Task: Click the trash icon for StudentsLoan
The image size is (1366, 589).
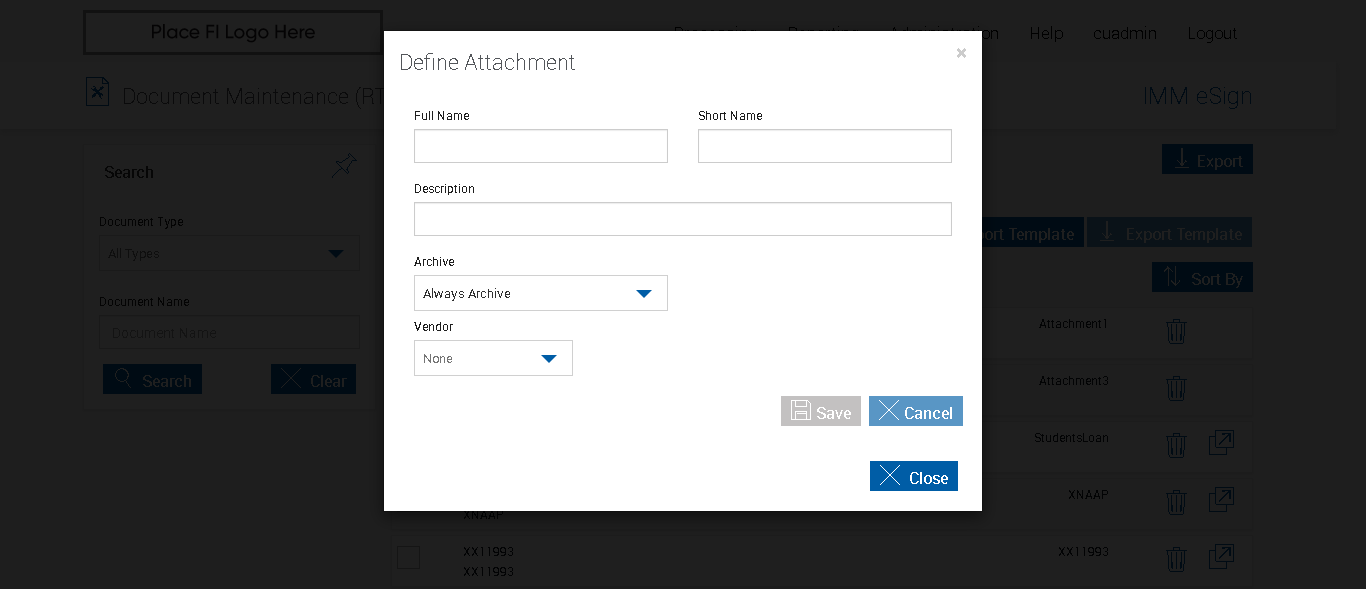Action: click(1176, 445)
